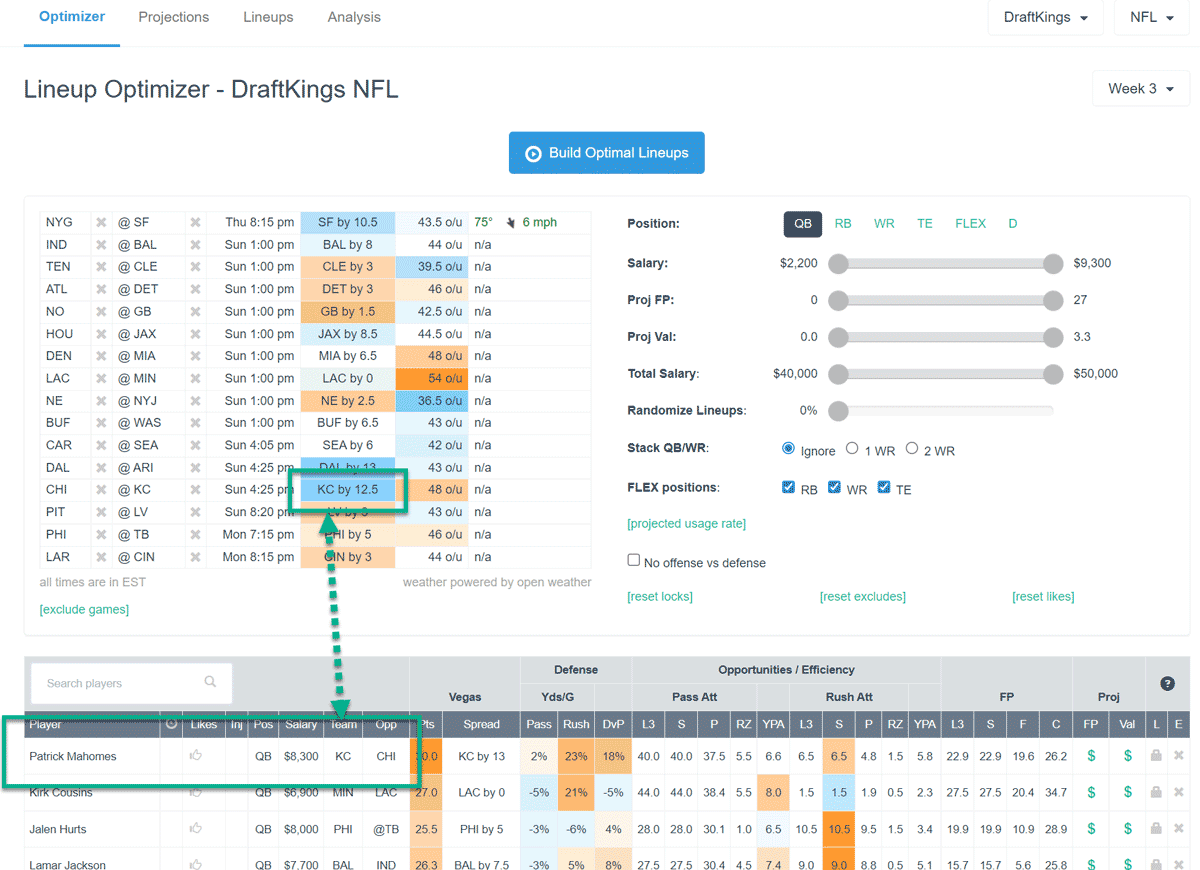
Task: Uncheck the WR FLEX position checkbox
Action: 835,487
